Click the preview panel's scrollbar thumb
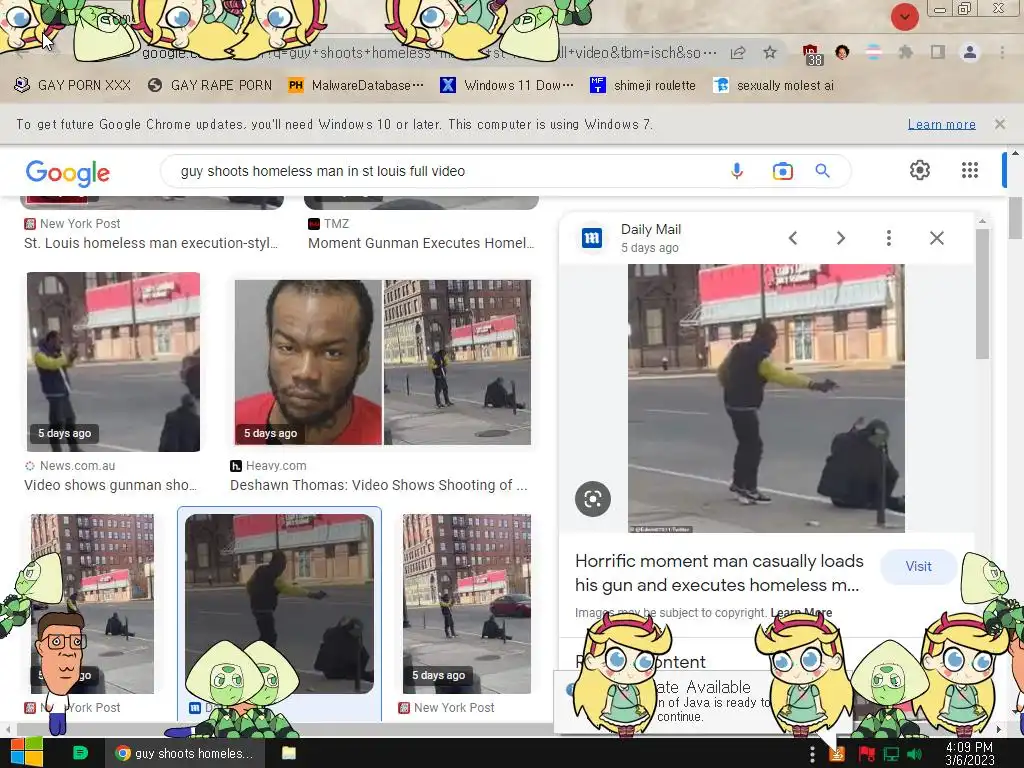1024x768 pixels. pyautogui.click(x=983, y=293)
